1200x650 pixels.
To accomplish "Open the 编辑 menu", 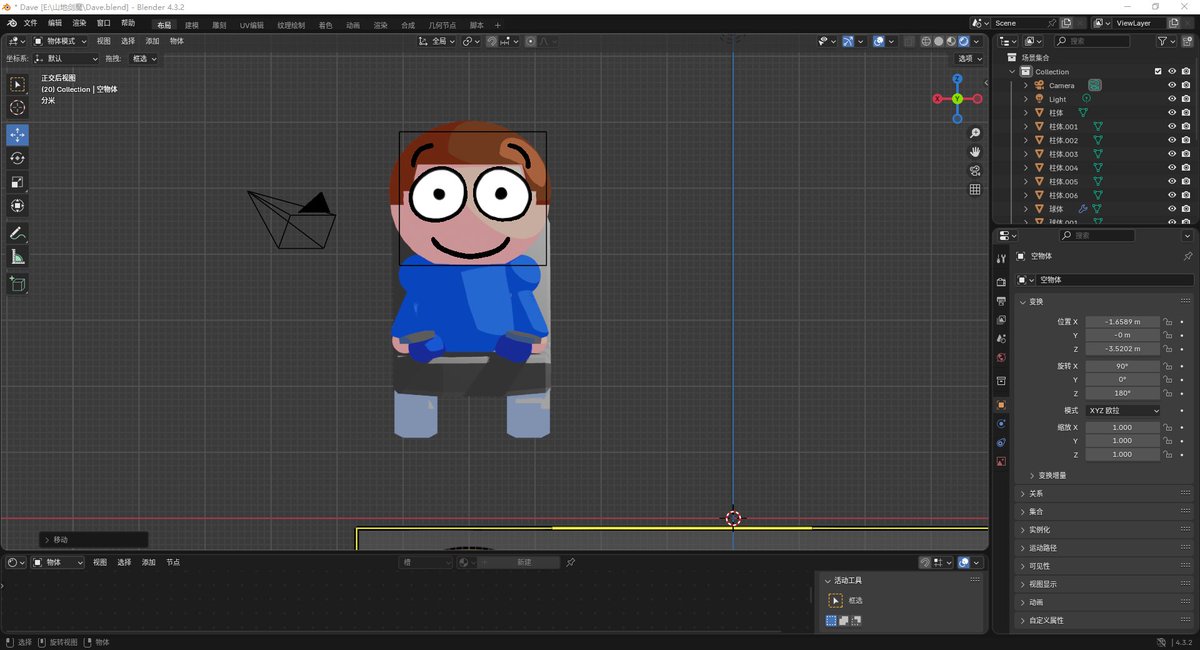I will pyautogui.click(x=55, y=23).
